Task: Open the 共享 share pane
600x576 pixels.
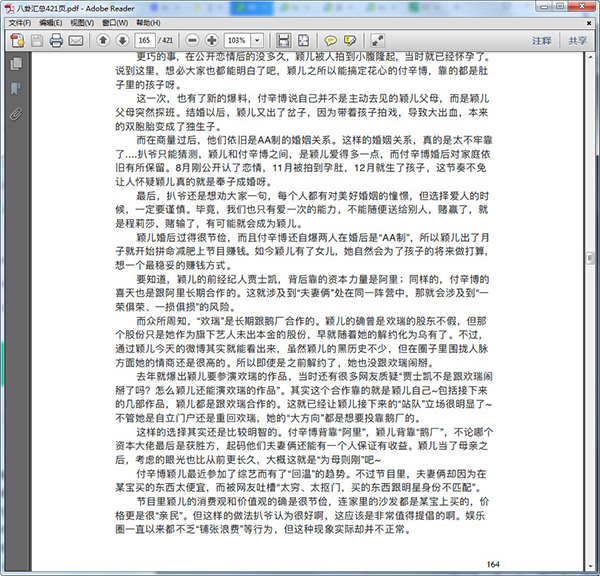Action: pos(577,41)
